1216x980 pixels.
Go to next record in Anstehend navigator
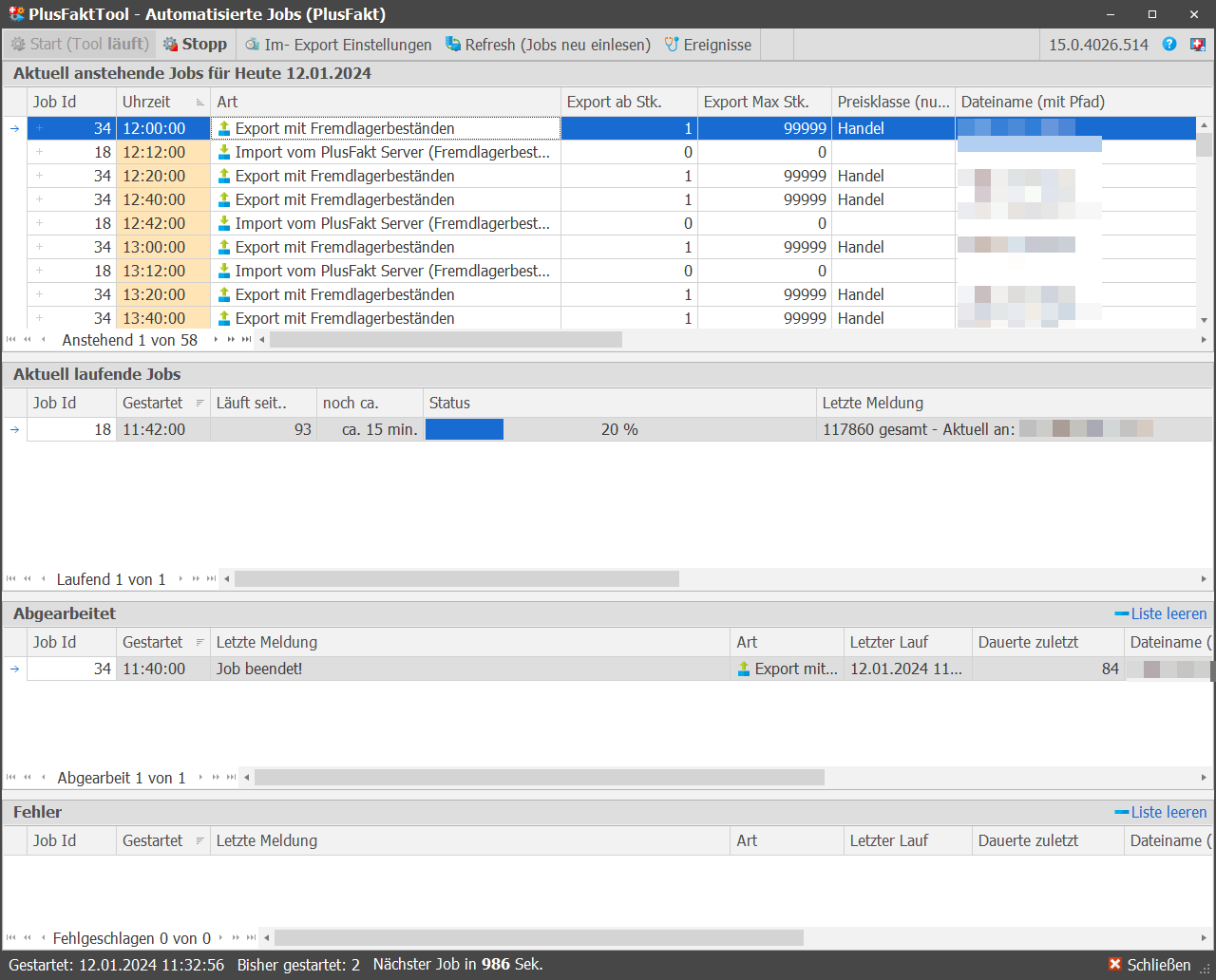click(216, 339)
